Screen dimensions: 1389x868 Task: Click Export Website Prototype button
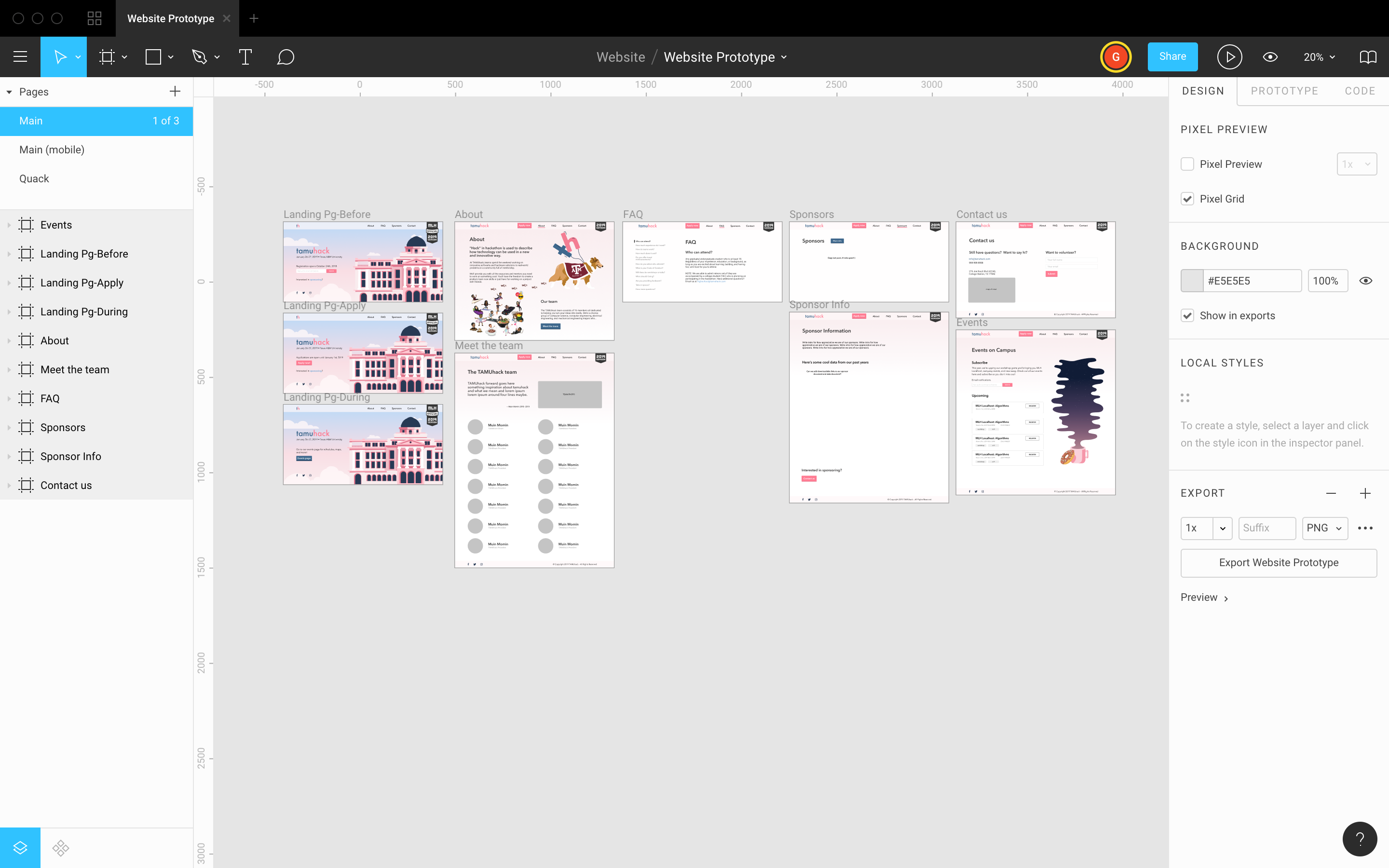tap(1278, 563)
